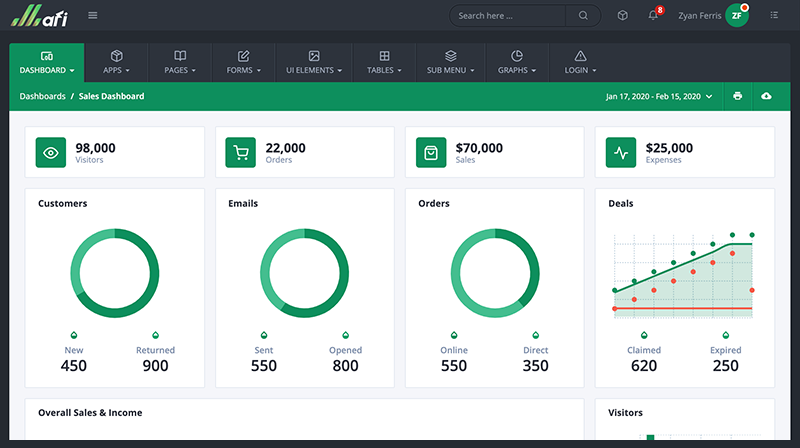
Task: Click the cloud download icon
Action: coord(766,96)
